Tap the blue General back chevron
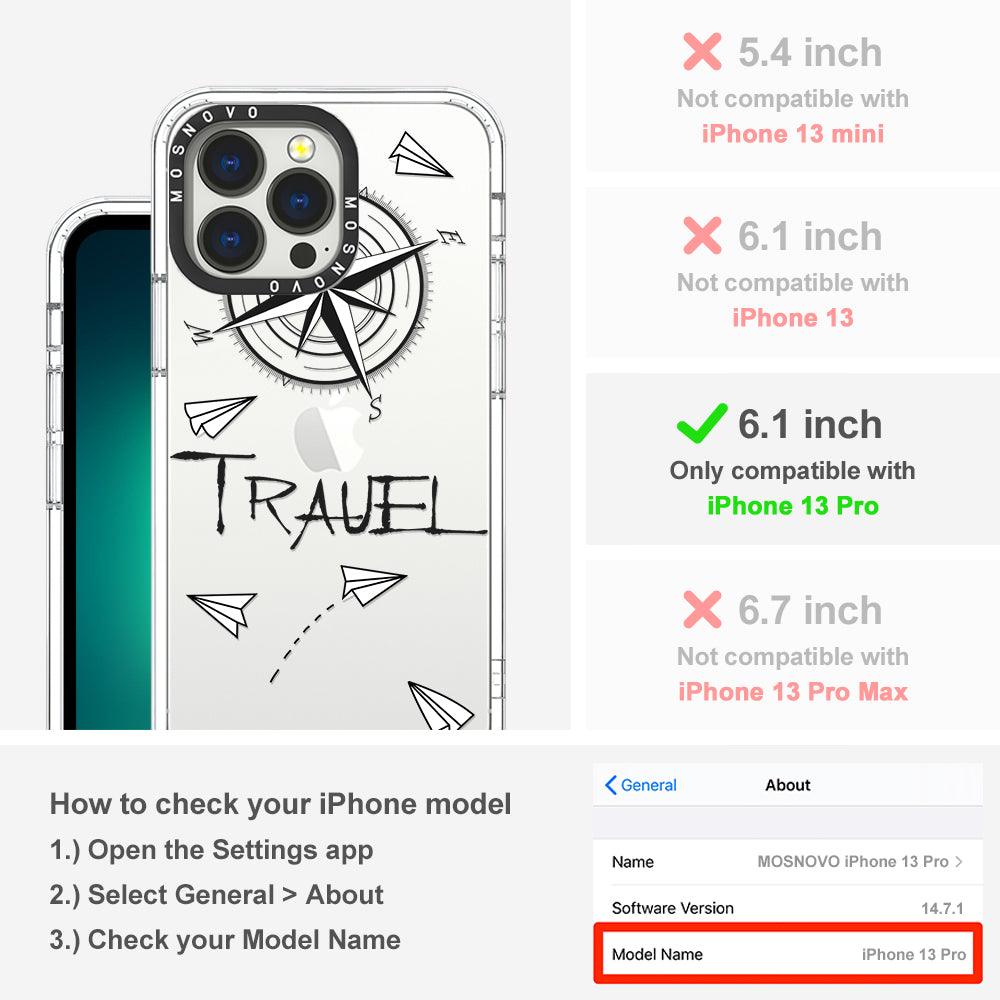This screenshot has height=1000, width=1000. coord(610,785)
